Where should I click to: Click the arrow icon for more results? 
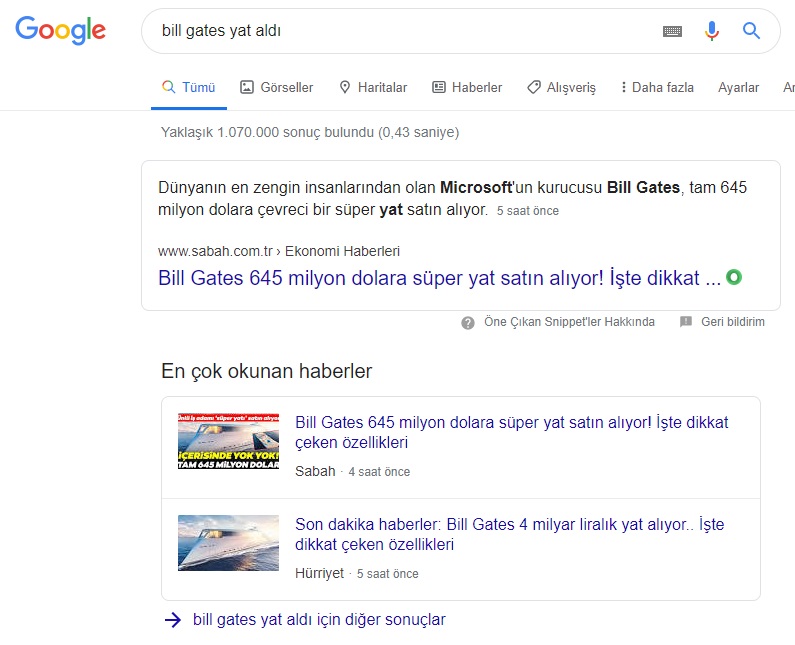[x=173, y=620]
